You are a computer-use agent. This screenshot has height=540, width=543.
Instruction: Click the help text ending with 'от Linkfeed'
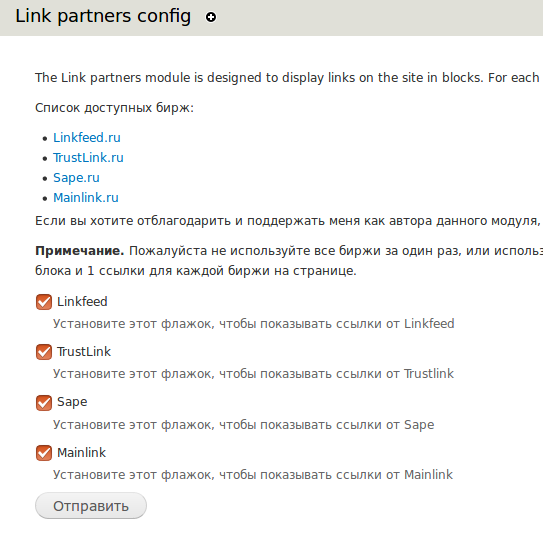pyautogui.click(x=253, y=324)
